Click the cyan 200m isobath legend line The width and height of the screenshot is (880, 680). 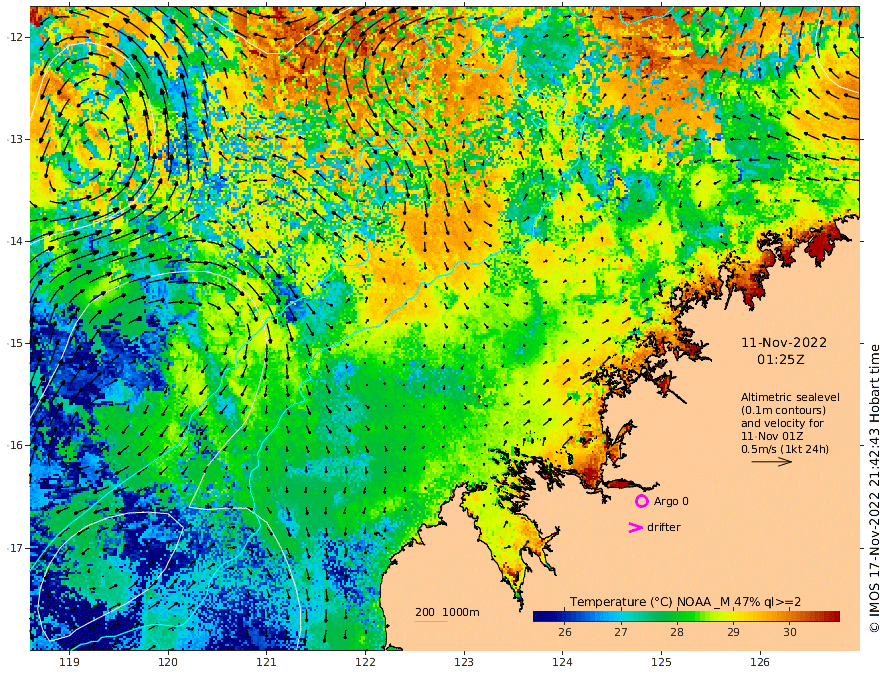(431, 621)
